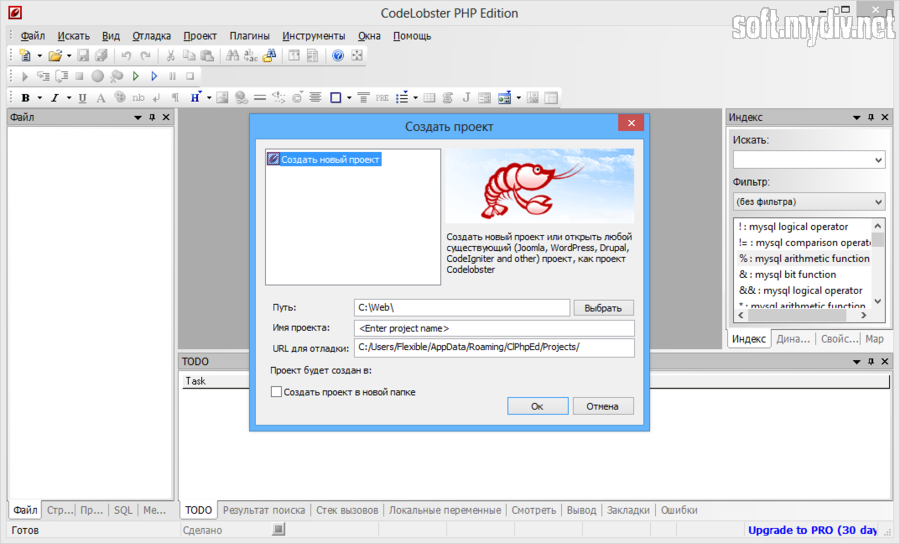Expand the Фильтр '(без фильтра)' dropdown

tap(878, 202)
